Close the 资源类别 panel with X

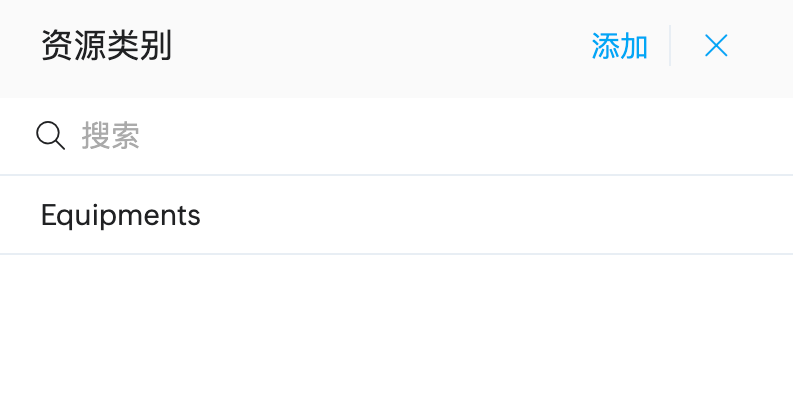[x=716, y=46]
